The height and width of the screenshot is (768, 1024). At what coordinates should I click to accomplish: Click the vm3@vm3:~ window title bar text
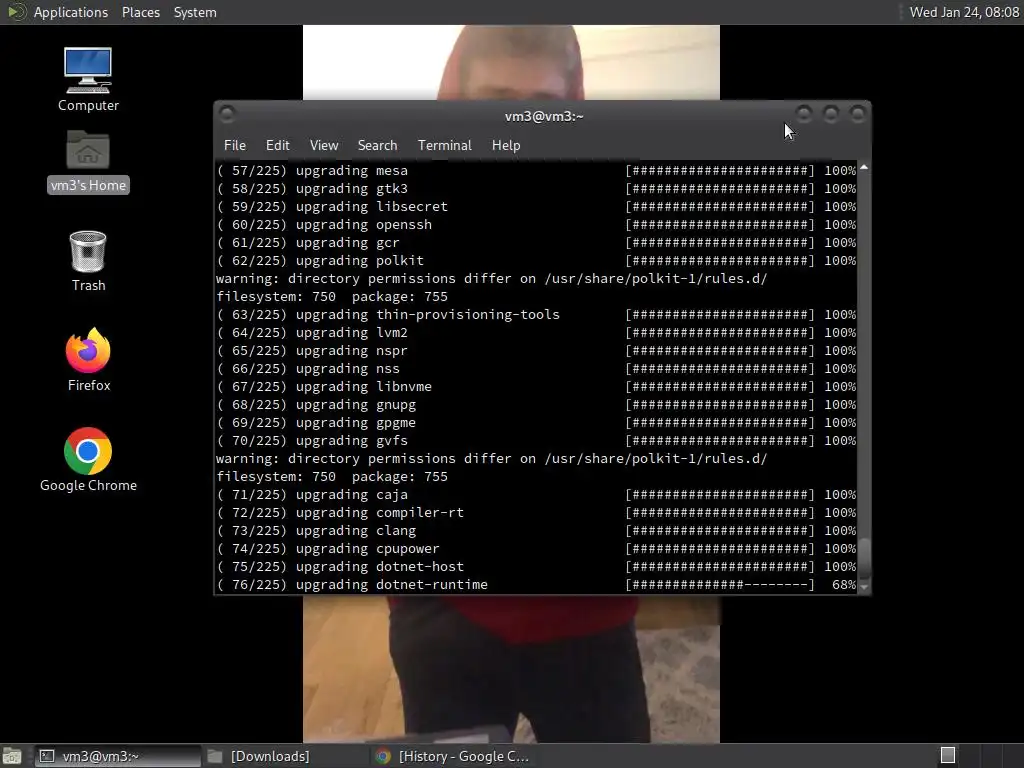tap(544, 116)
